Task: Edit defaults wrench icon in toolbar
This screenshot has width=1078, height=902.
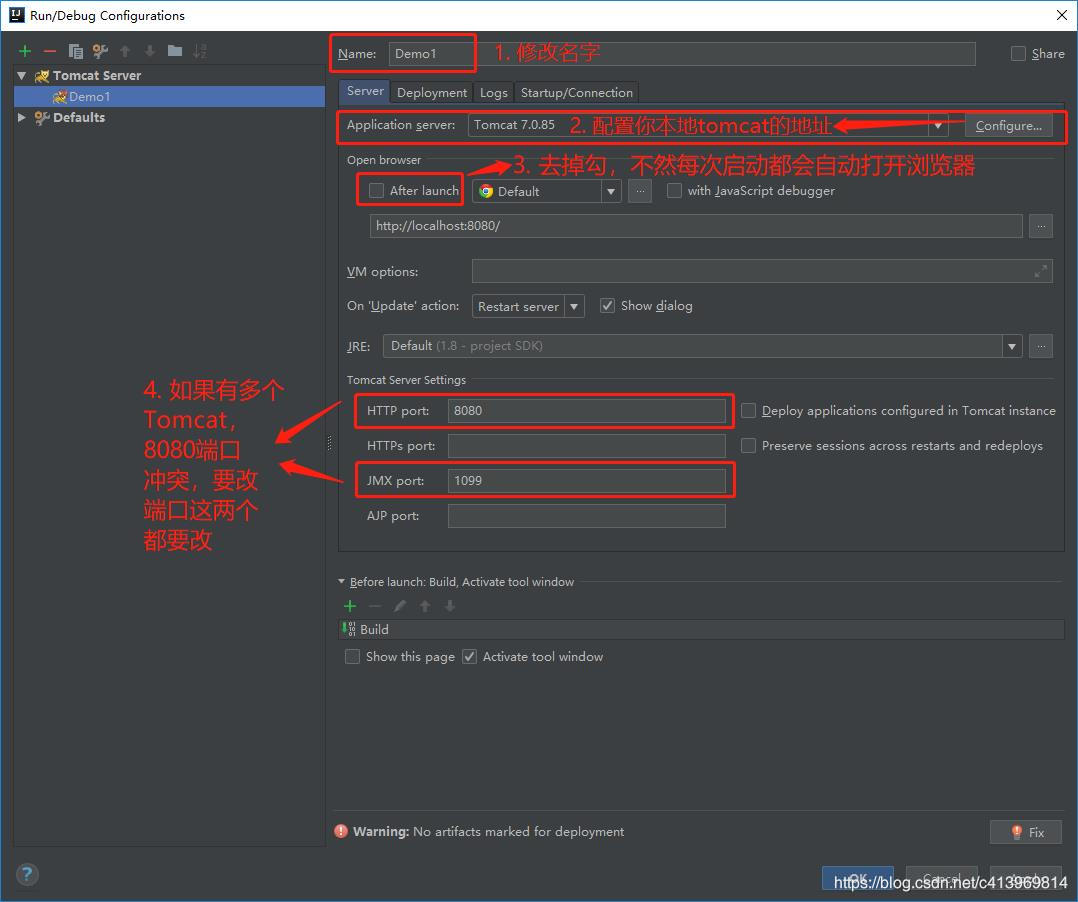Action: [100, 51]
